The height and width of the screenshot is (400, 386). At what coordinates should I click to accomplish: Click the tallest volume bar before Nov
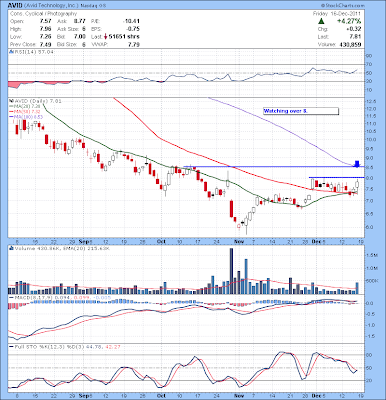tap(231, 271)
